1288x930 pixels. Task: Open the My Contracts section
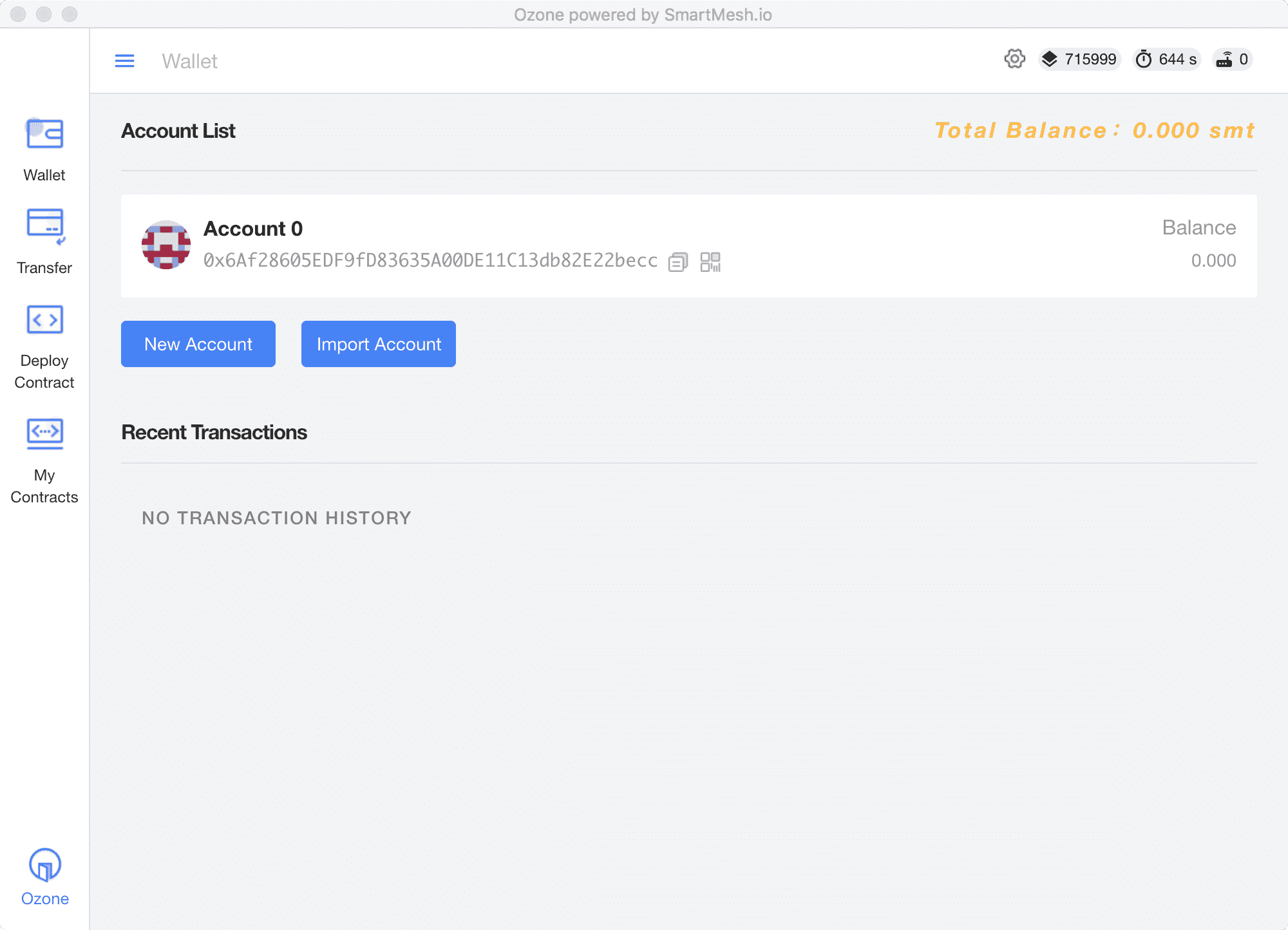pyautogui.click(x=44, y=461)
